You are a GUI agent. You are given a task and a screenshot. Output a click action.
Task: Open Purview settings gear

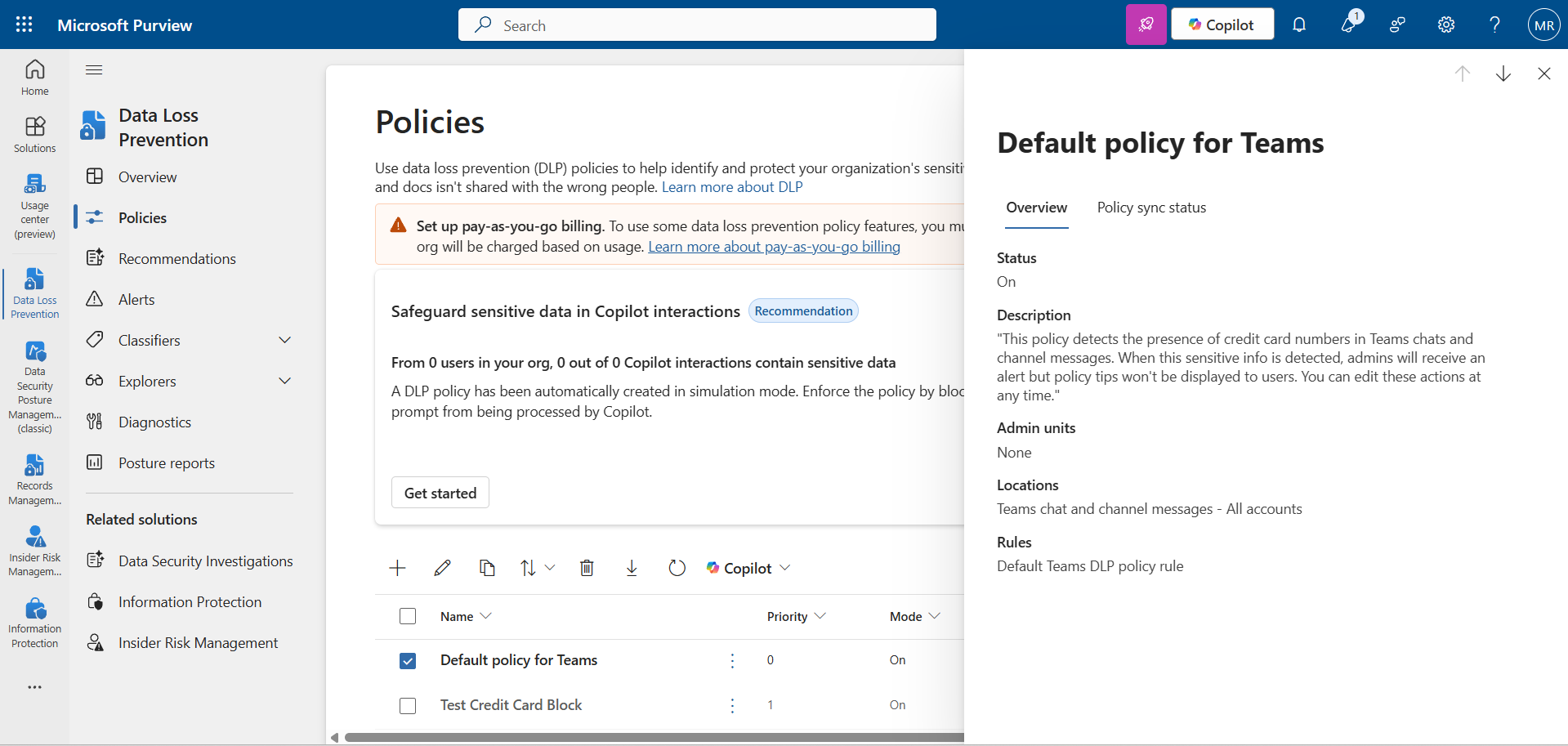coord(1445,25)
